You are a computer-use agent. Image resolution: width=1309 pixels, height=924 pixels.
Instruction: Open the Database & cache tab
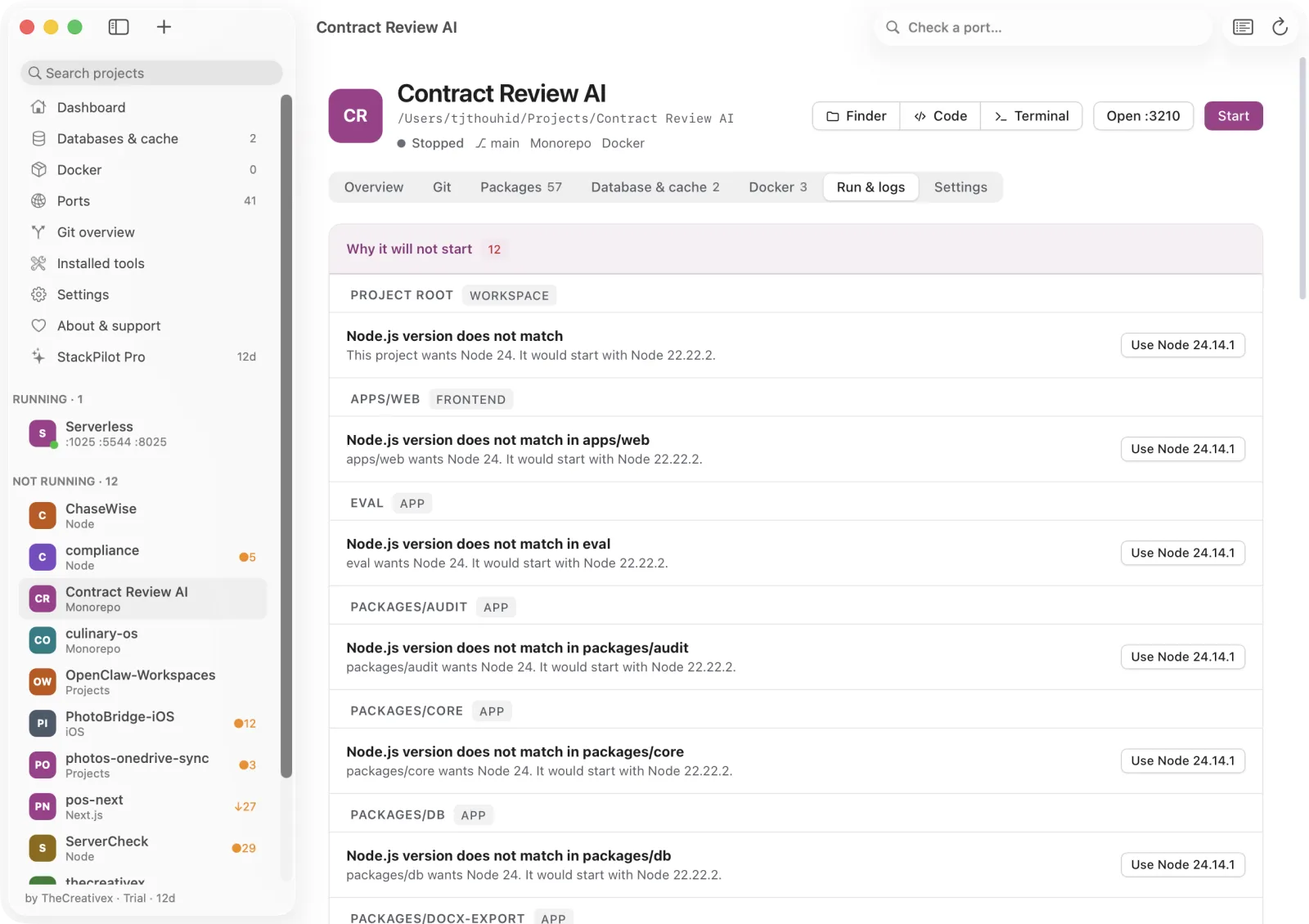pos(655,187)
